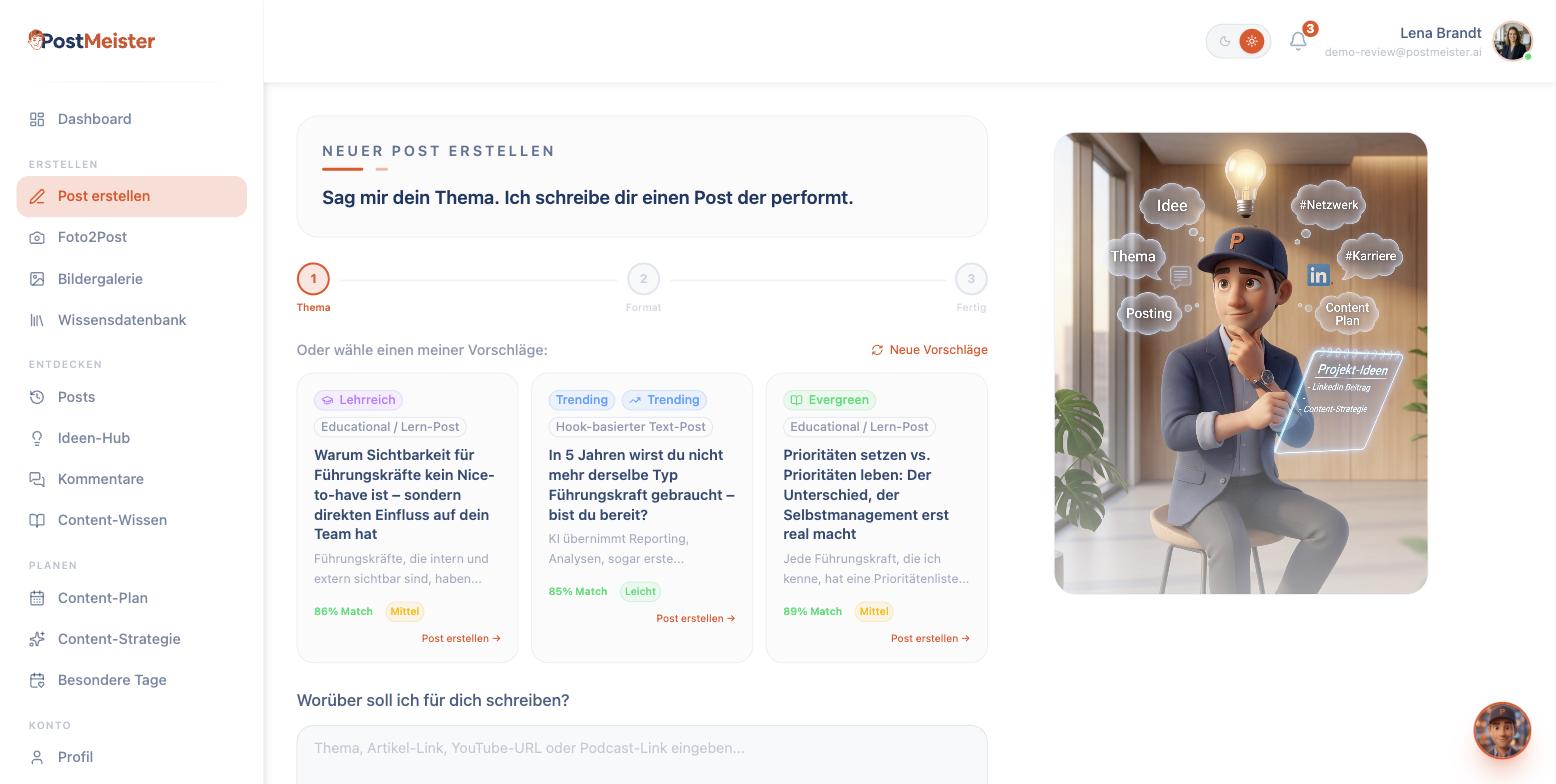Click the Trending tag with arrow icon

(x=664, y=400)
